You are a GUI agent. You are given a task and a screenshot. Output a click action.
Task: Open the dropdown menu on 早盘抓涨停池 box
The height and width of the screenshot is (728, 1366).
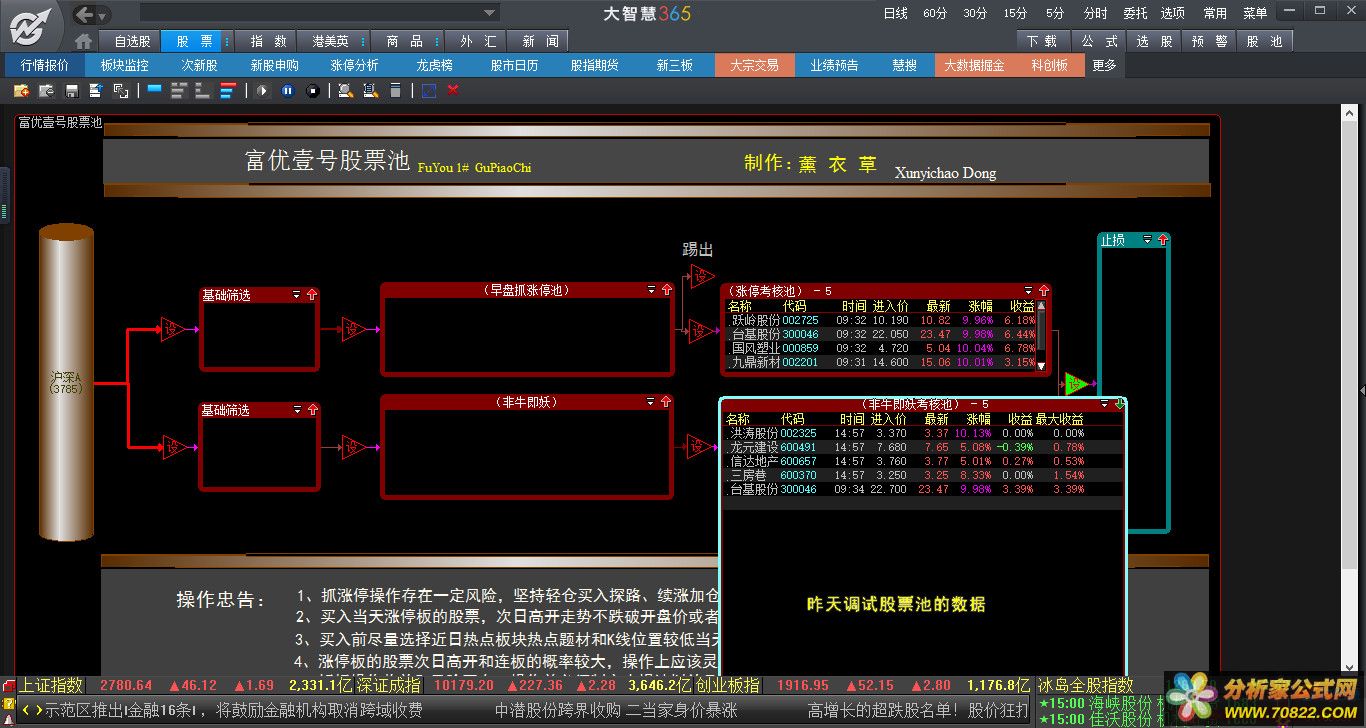652,290
